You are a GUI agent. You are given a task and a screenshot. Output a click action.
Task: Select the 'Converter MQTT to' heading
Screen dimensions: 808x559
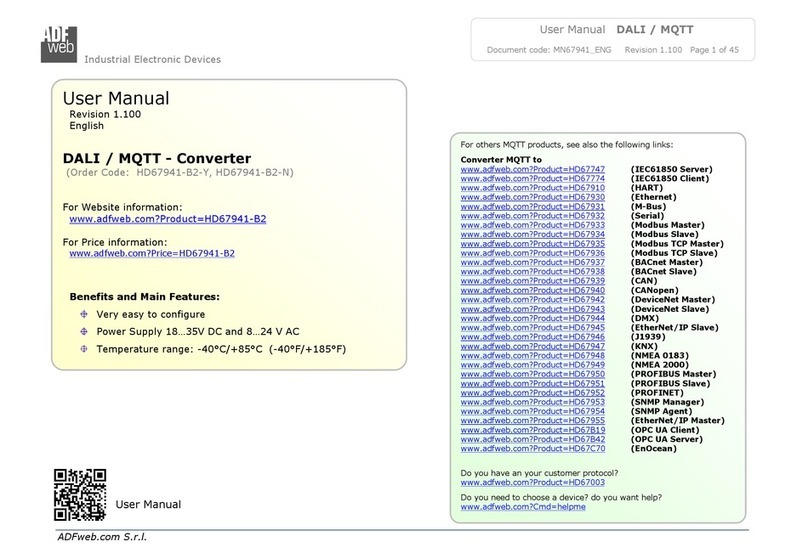(x=501, y=160)
